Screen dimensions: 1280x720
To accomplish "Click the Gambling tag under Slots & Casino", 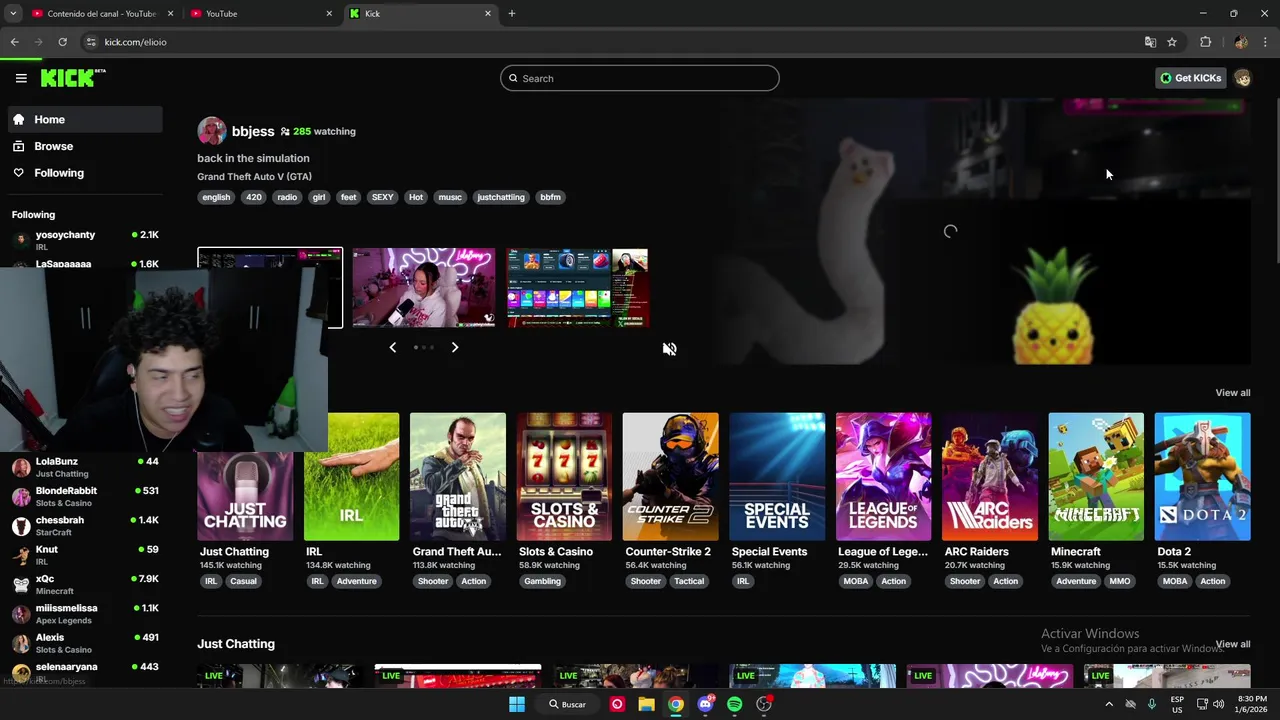I will (543, 581).
